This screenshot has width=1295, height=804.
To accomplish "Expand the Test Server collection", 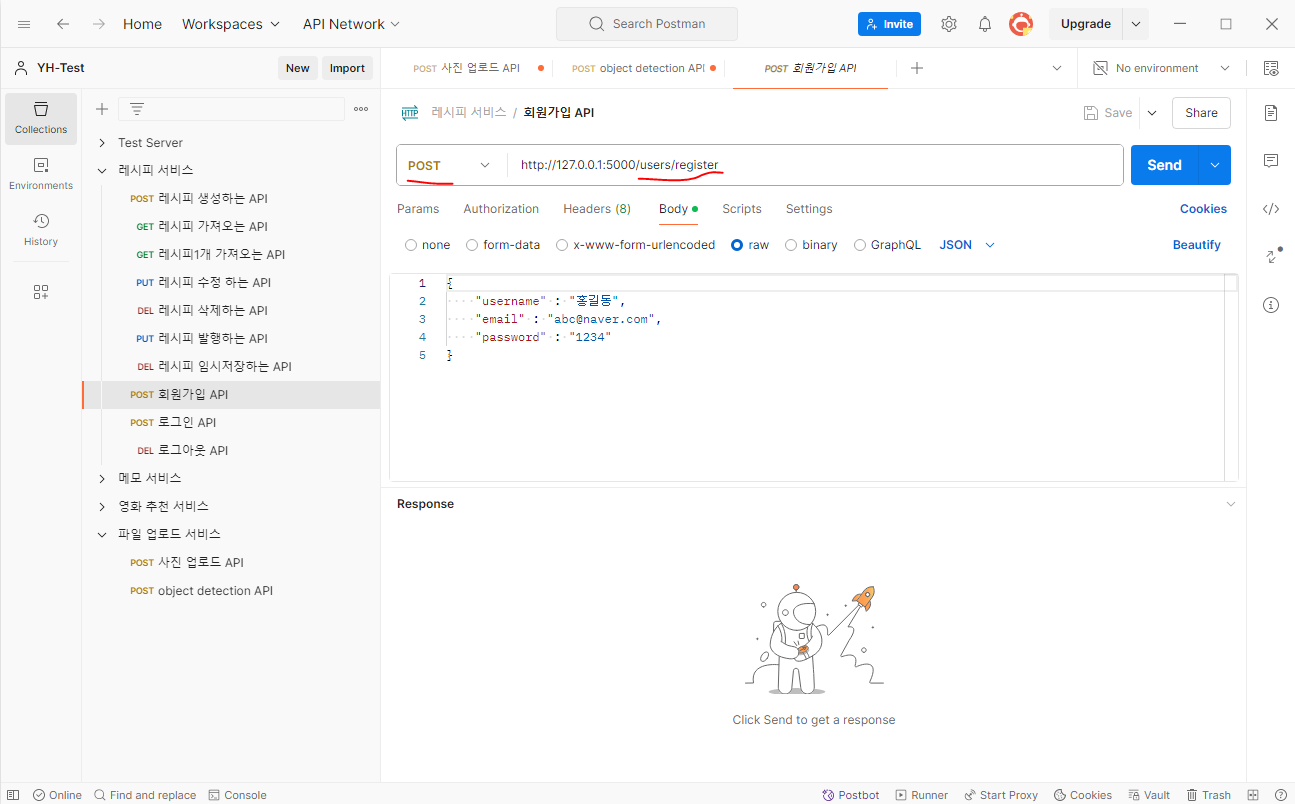I will point(102,143).
